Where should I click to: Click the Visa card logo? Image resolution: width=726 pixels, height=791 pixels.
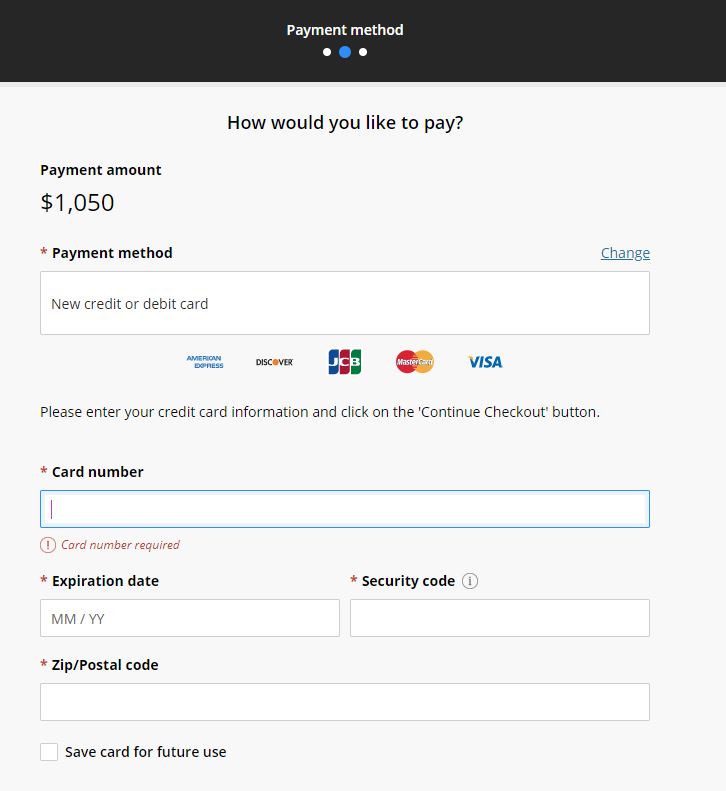485,362
